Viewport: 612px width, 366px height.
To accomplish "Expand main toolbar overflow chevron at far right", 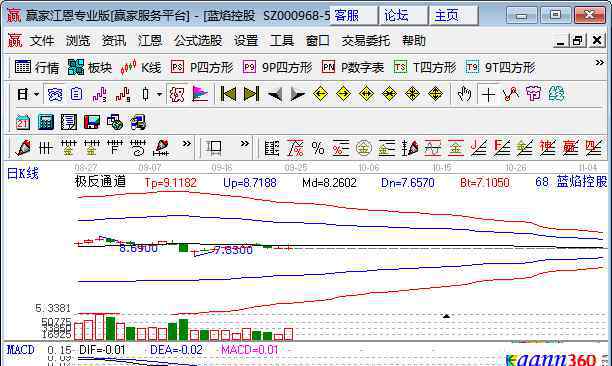I will 599,62.
